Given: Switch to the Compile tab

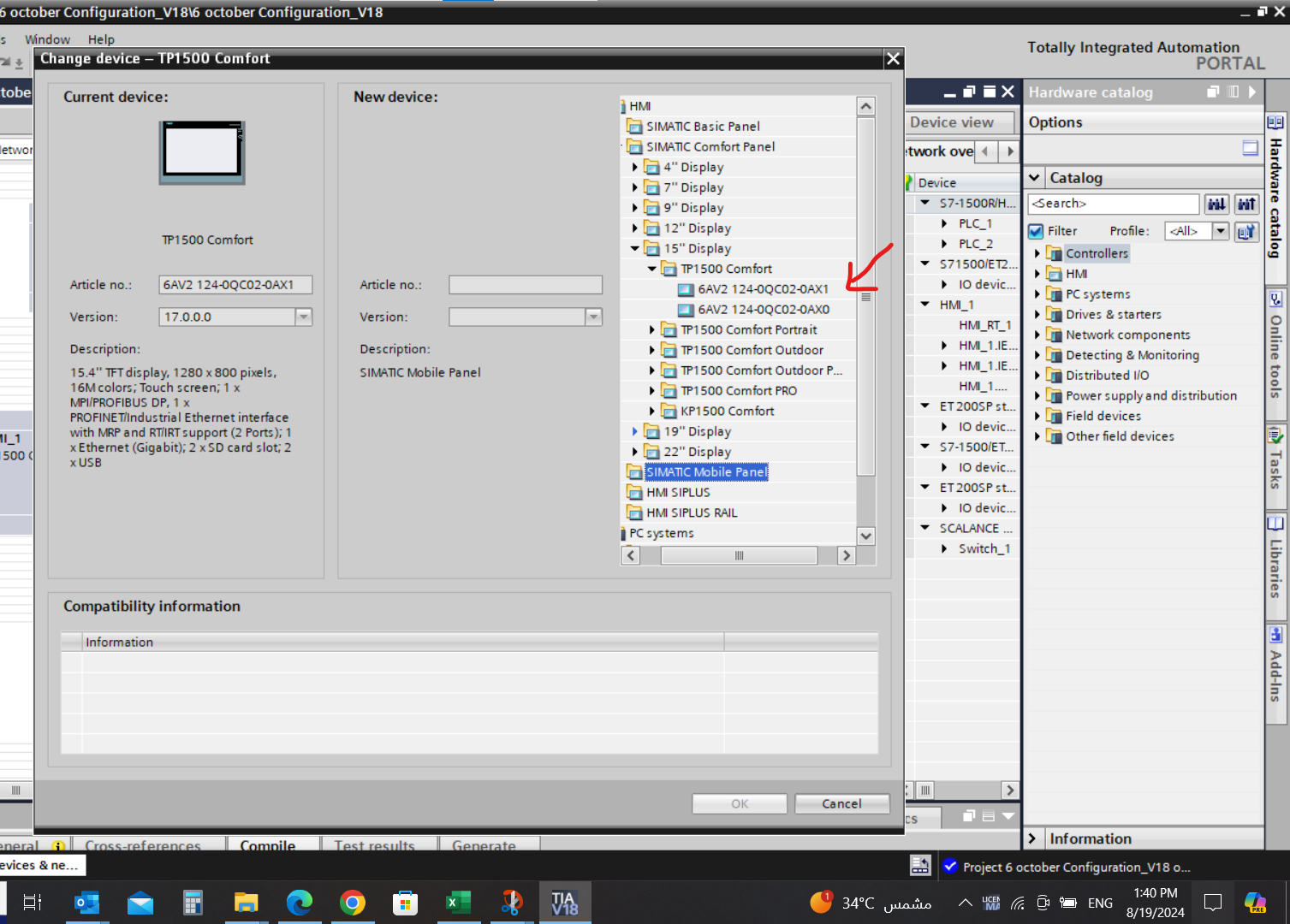Looking at the screenshot, I should 267,845.
